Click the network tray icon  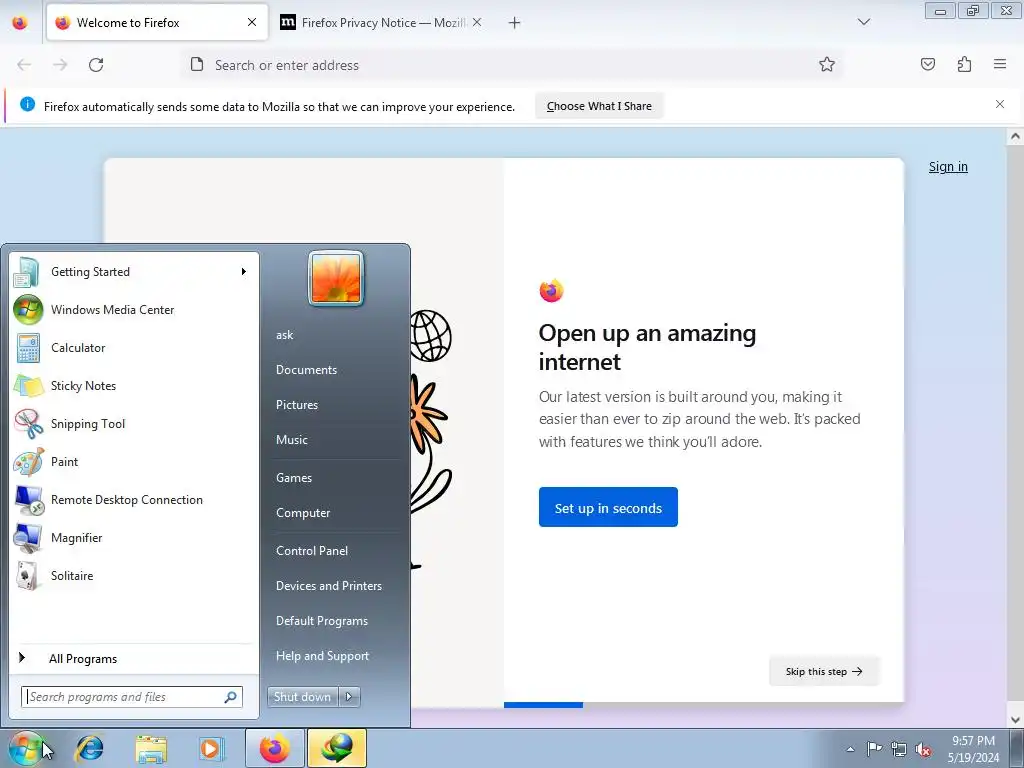[899, 749]
